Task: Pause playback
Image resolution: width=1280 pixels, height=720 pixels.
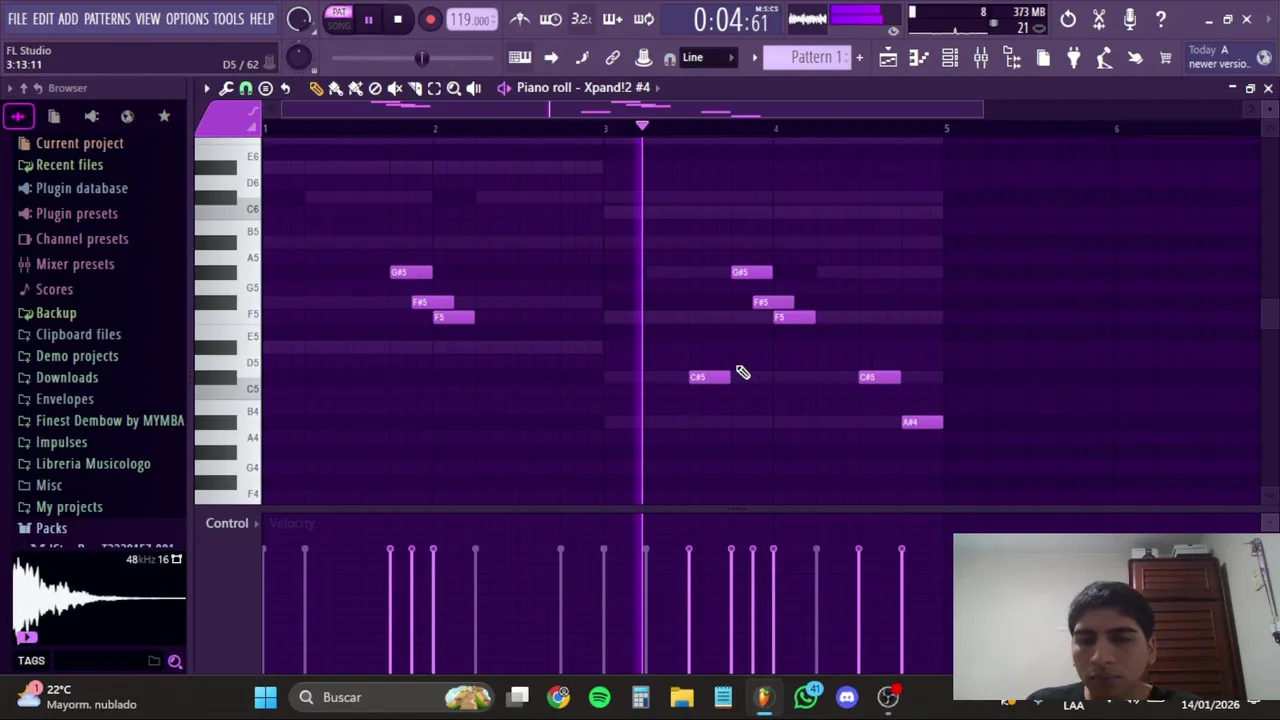Action: pyautogui.click(x=368, y=19)
